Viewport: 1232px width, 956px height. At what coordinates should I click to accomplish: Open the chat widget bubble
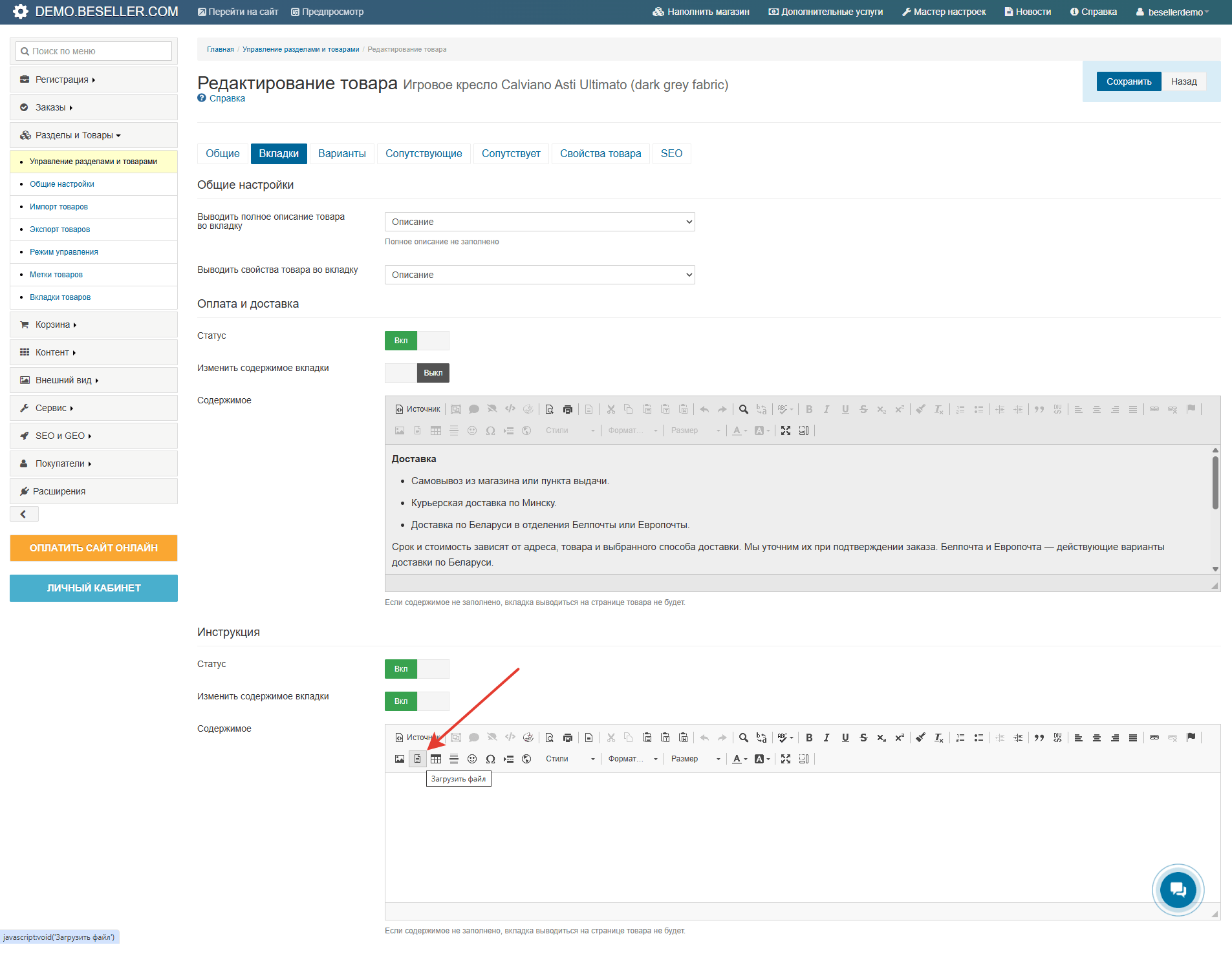click(1178, 889)
